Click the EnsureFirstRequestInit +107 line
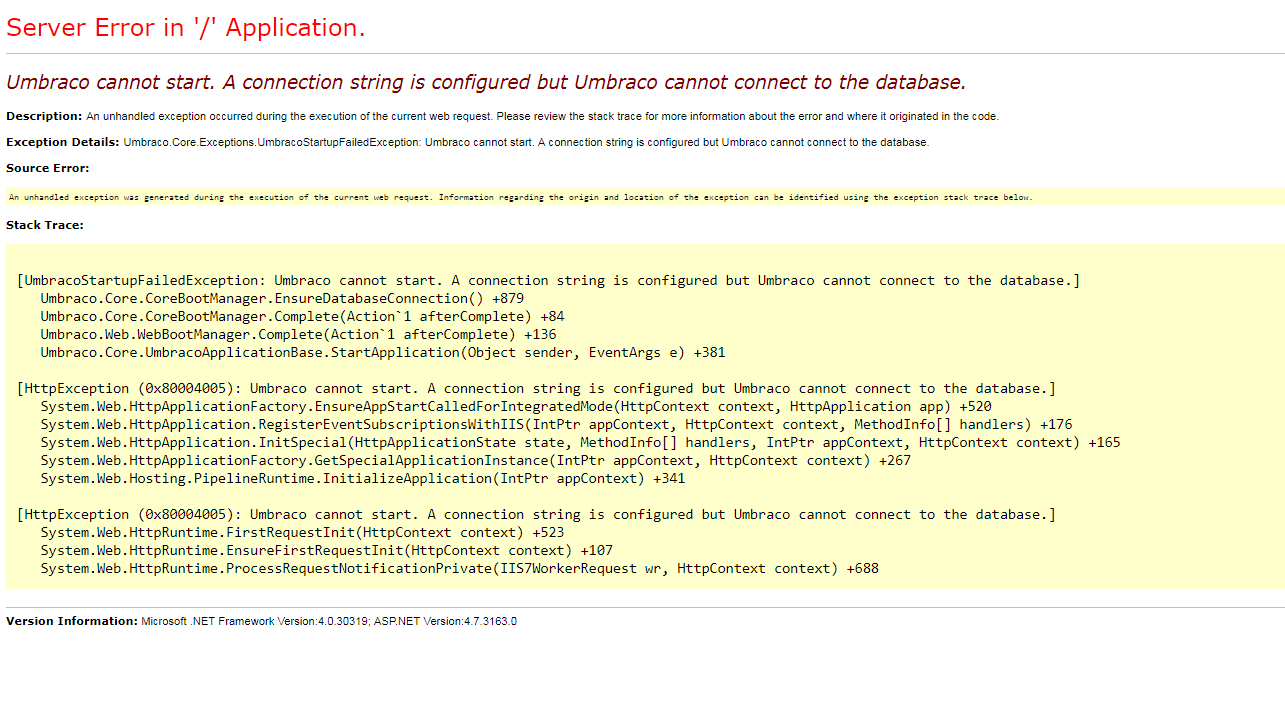 coord(327,550)
